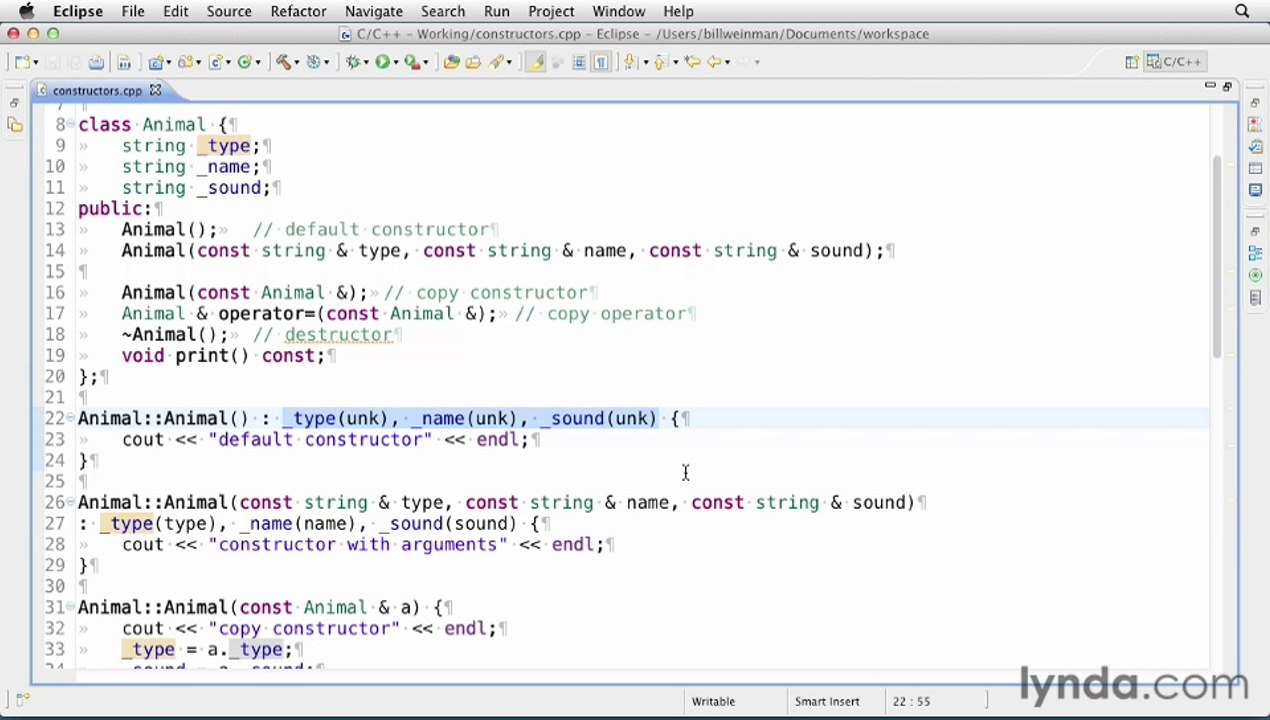Click the Next Annotation icon
Viewport: 1270px width, 720px height.
pos(630,62)
